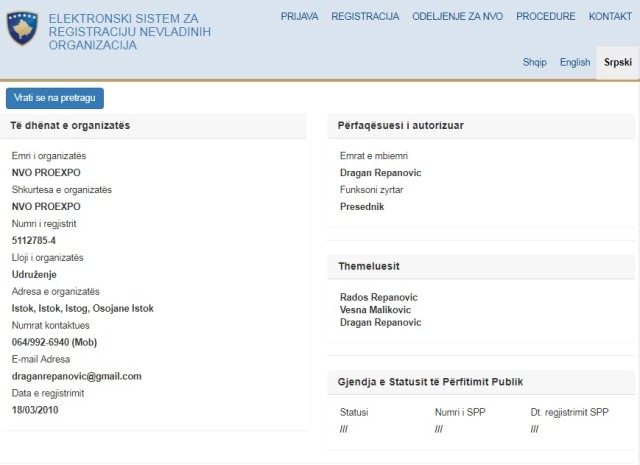
Task: Click the email draganrepanovic@gmail.com
Action: 76,376
